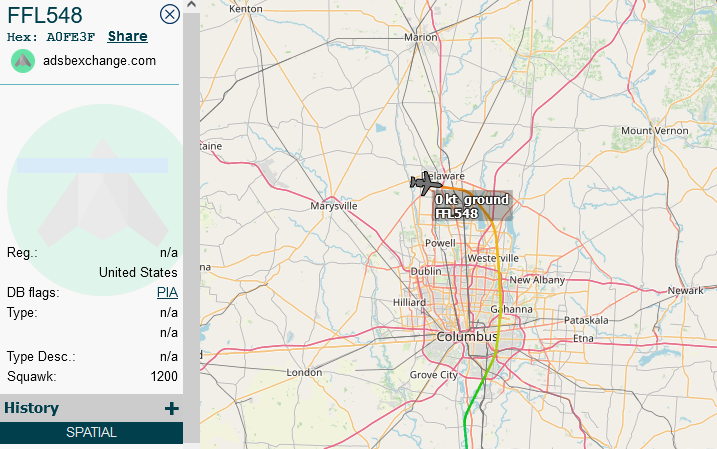717x449 pixels.
Task: Close the FFL548 aircraft info panel
Action: pos(170,14)
